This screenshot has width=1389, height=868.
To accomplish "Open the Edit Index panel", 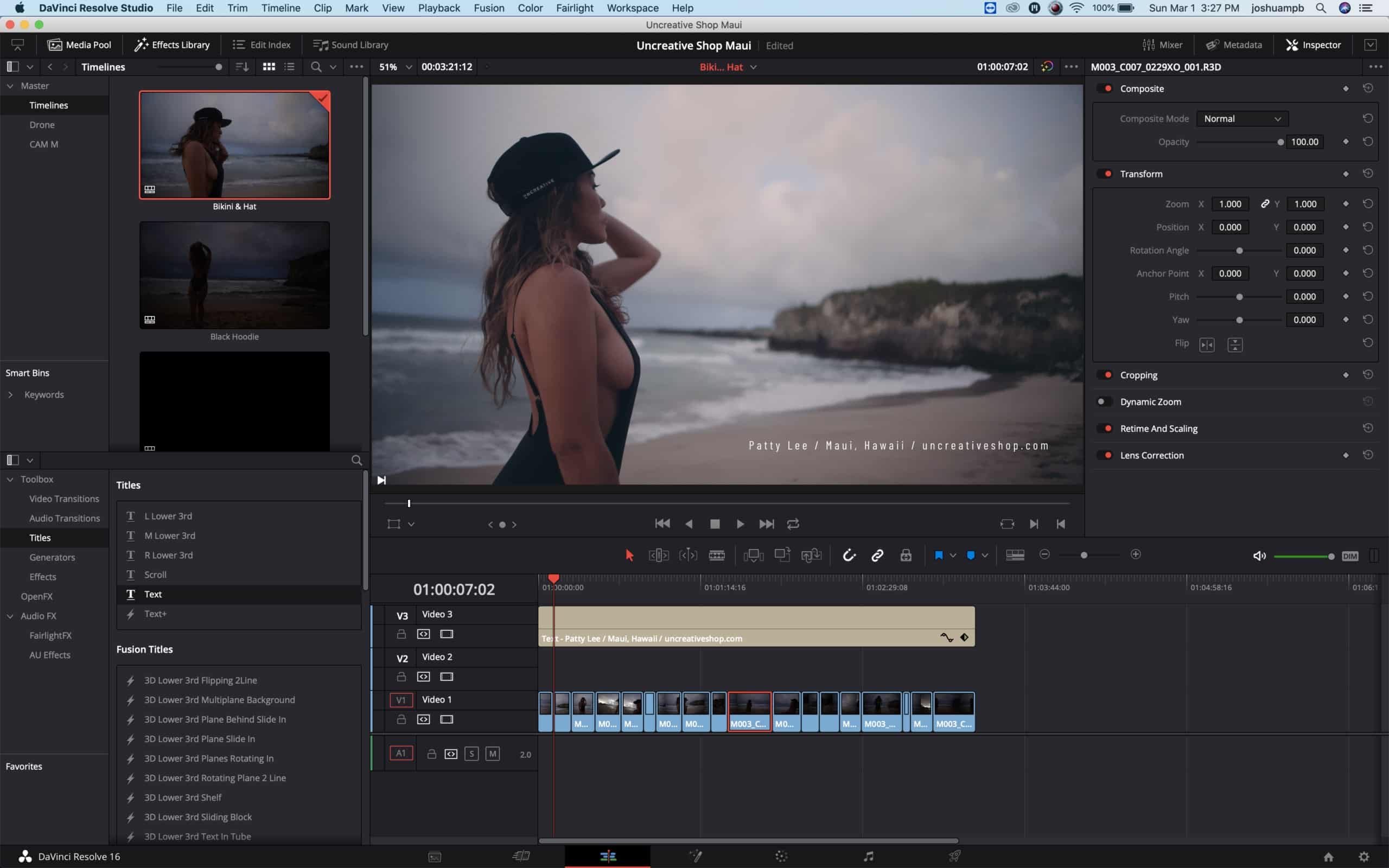I will (261, 45).
